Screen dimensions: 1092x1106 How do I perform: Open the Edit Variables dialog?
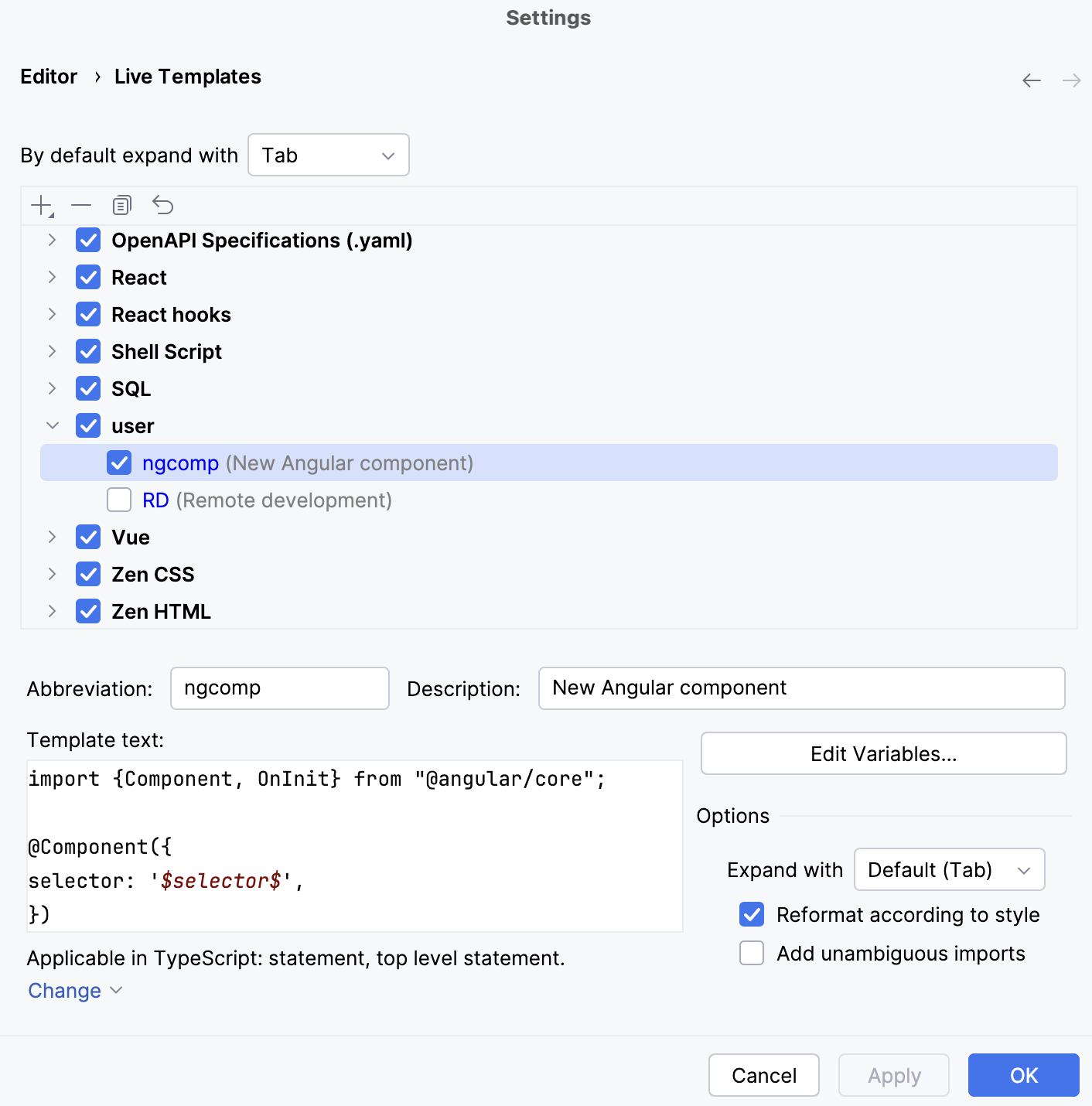[883, 753]
